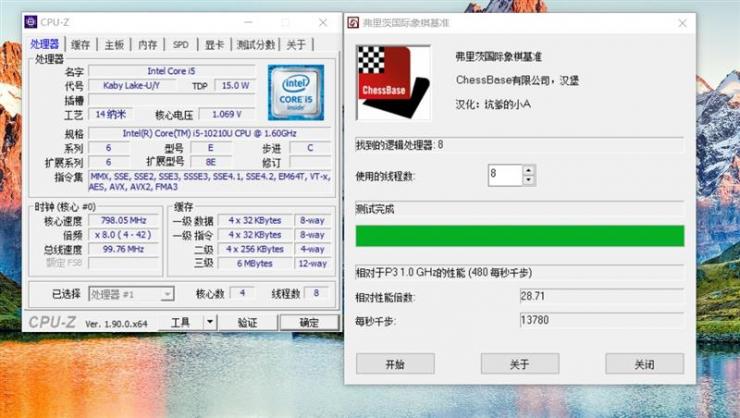This screenshot has height=418, width=740.
Task: Click the 确定 button in CPU-Z
Action: 309,322
